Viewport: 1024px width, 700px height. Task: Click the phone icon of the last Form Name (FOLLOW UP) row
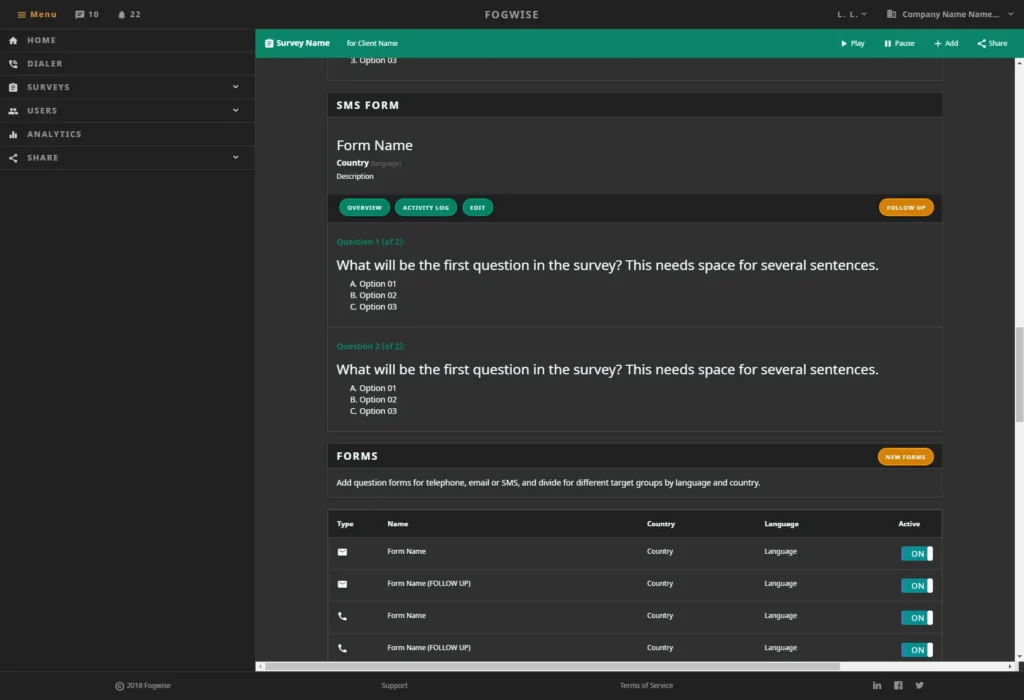342,648
